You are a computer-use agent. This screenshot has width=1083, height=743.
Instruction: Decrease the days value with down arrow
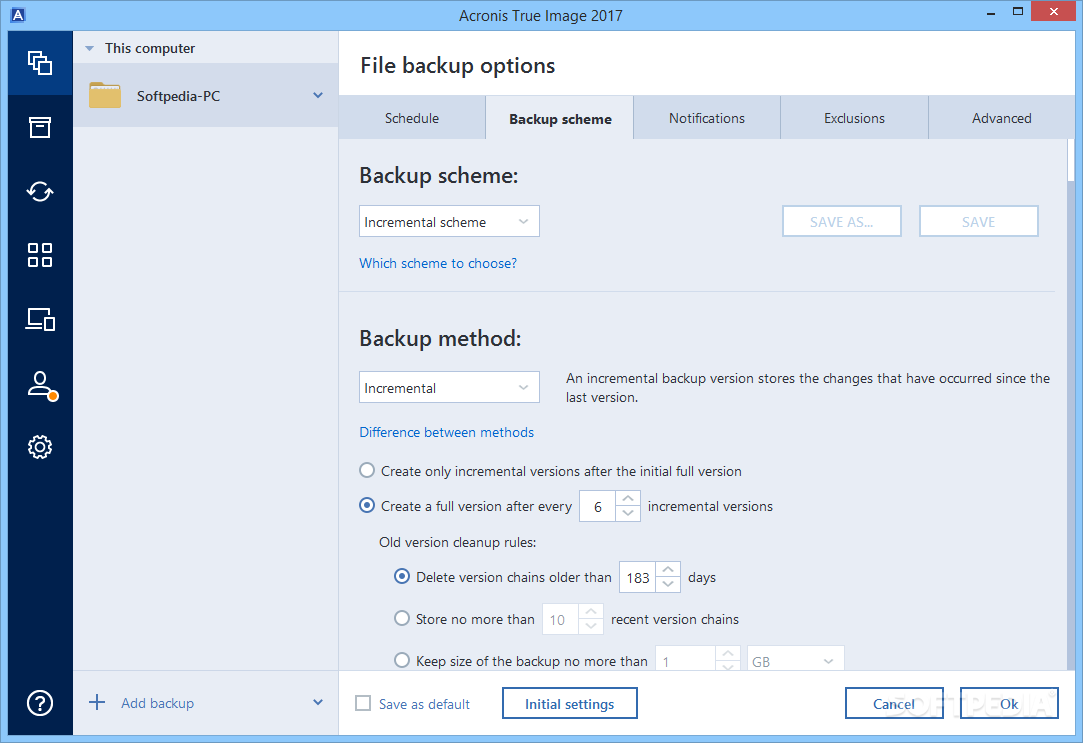[x=668, y=584]
